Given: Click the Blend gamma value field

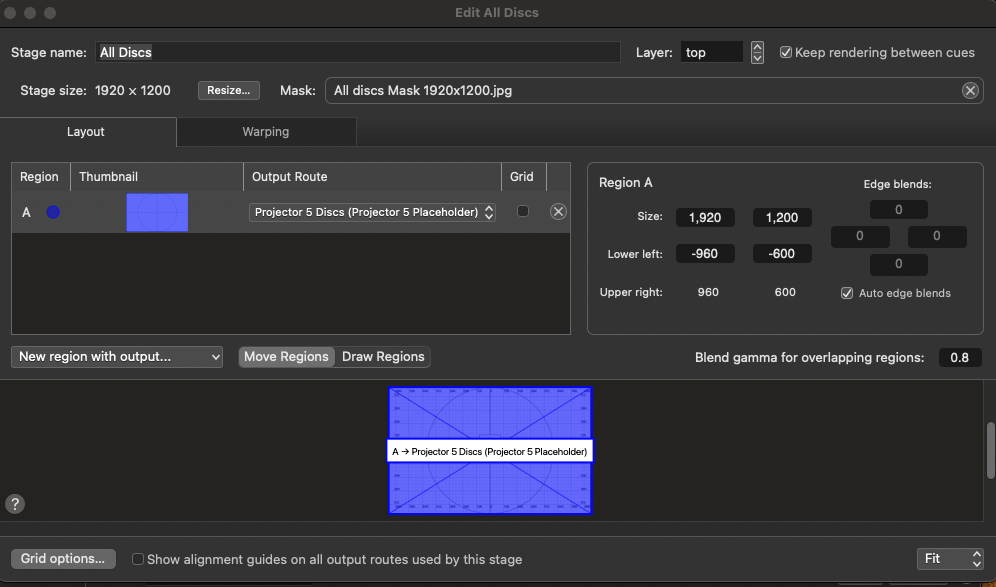Looking at the screenshot, I should click(x=959, y=358).
